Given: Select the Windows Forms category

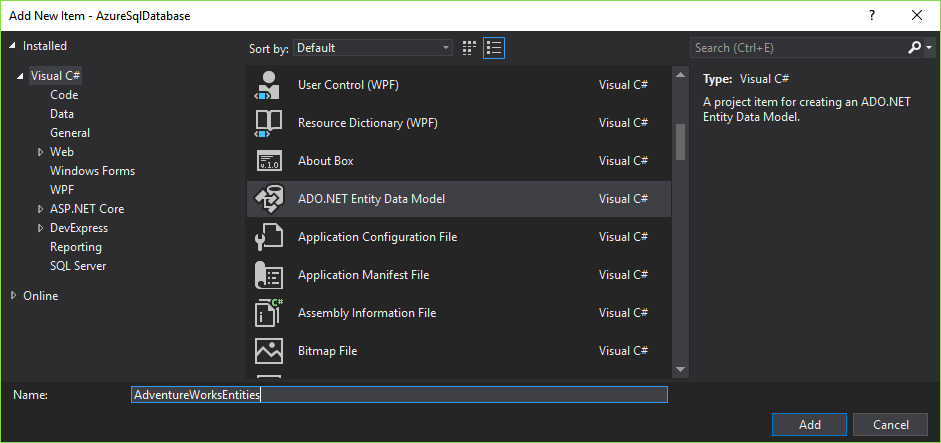Looking at the screenshot, I should coord(92,171).
